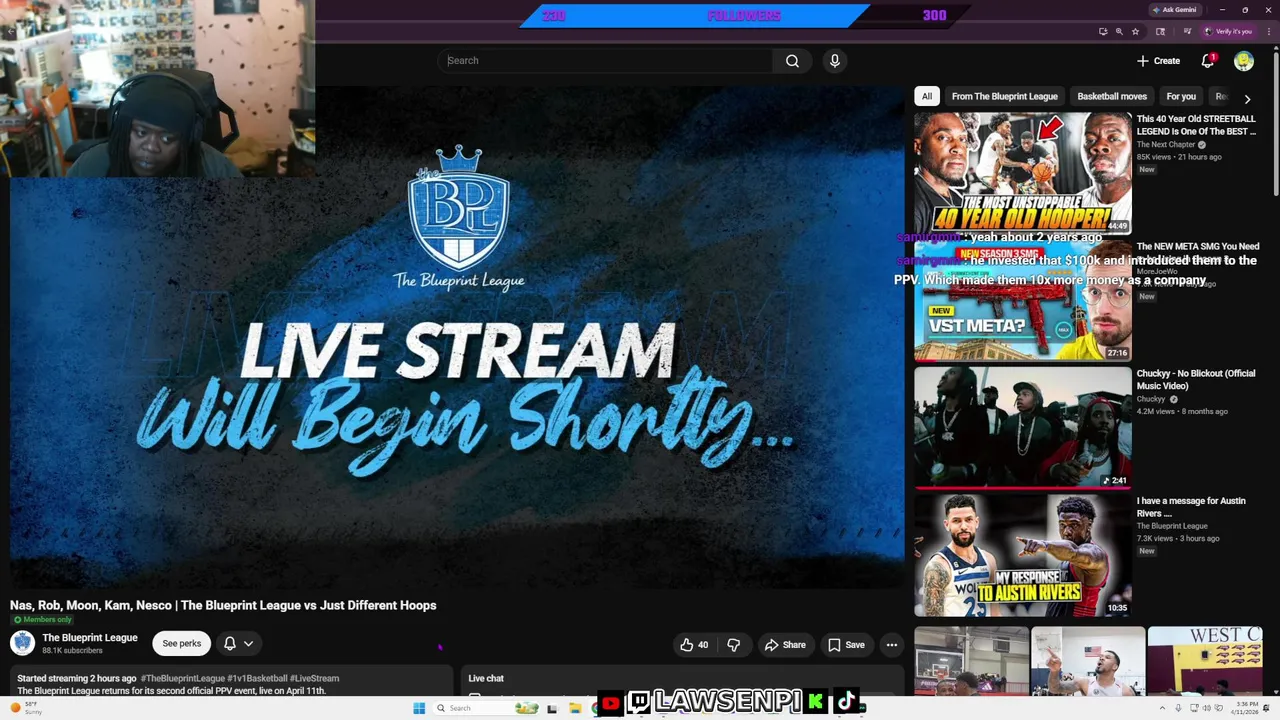Viewport: 1280px width, 720px height.
Task: Focus the YouTube search field
Action: 606,61
